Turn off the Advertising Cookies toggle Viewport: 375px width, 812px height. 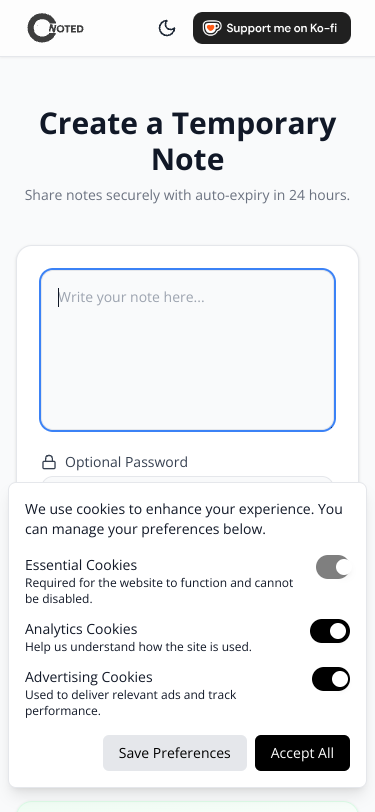(331, 679)
